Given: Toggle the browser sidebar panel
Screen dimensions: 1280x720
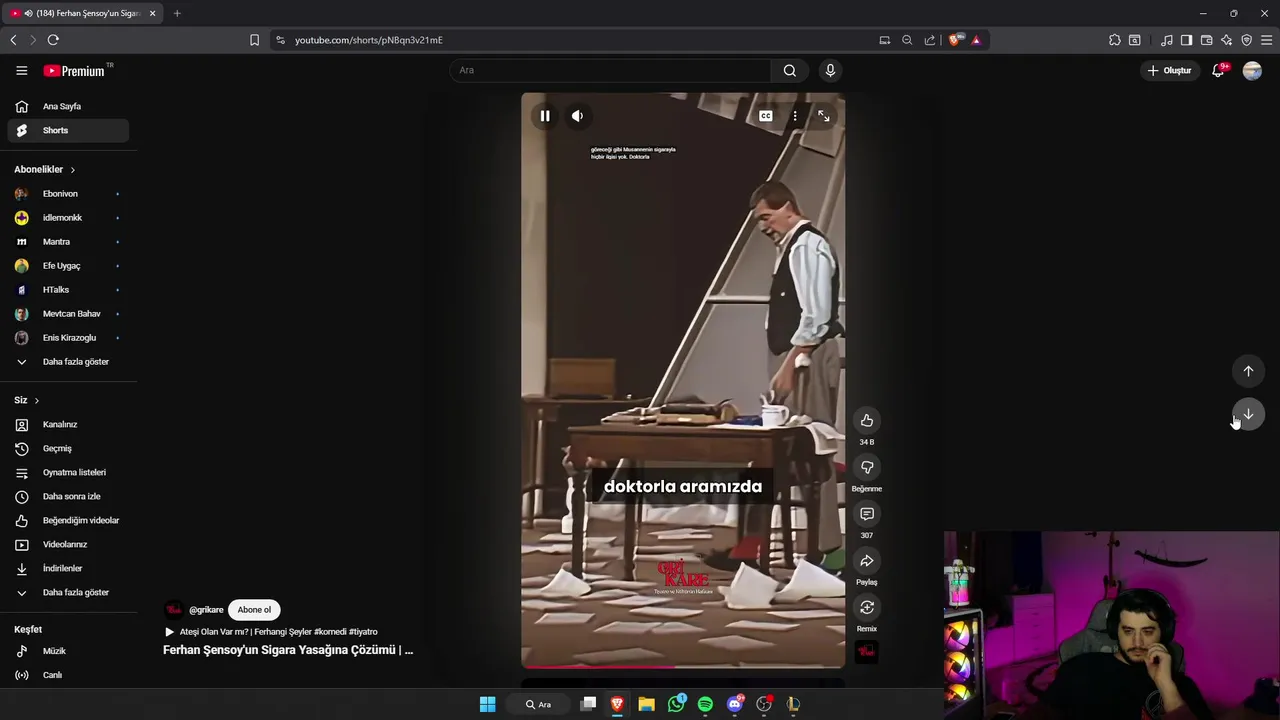Looking at the screenshot, I should point(1186,40).
